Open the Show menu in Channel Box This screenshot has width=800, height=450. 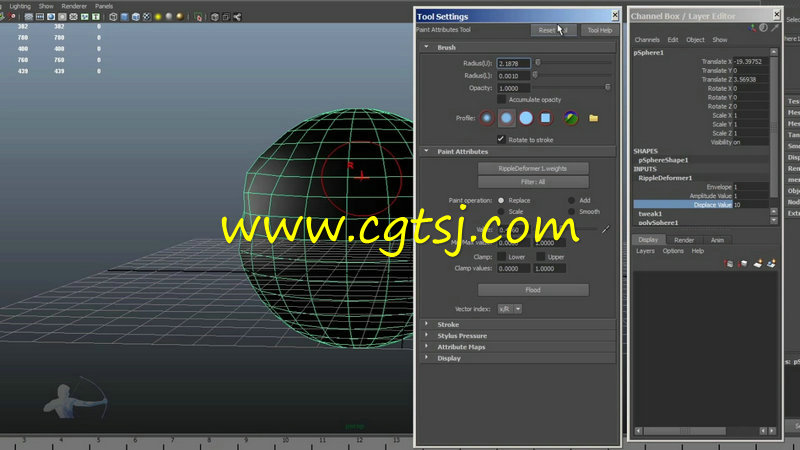(x=720, y=40)
